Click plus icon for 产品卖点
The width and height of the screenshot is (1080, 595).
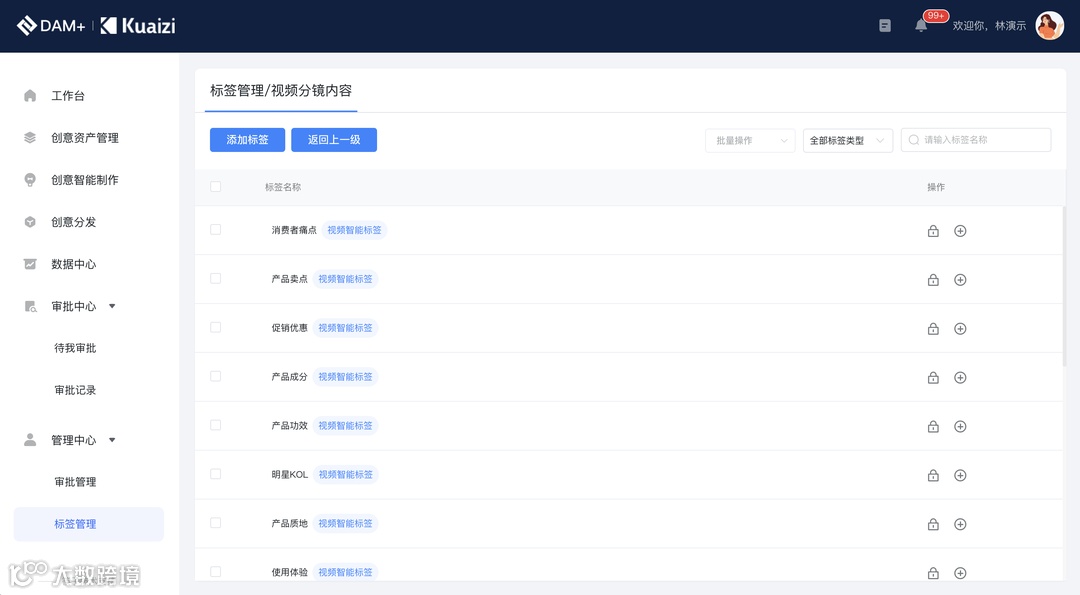tap(960, 280)
